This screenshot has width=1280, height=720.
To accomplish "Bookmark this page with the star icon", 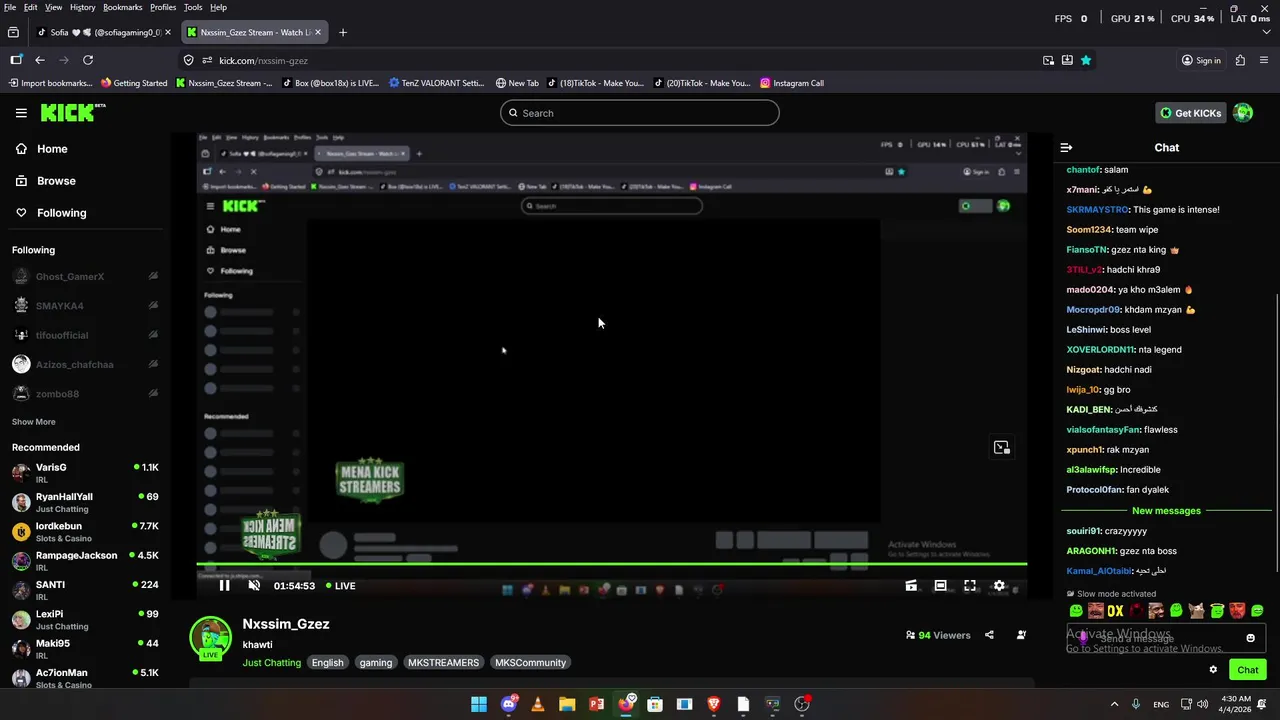I will 1086,60.
